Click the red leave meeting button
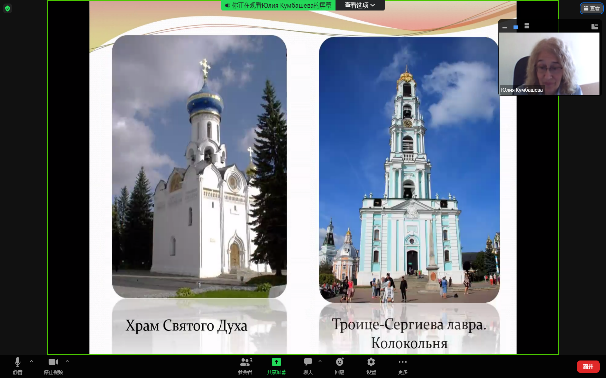This screenshot has height=378, width=606. tap(588, 366)
